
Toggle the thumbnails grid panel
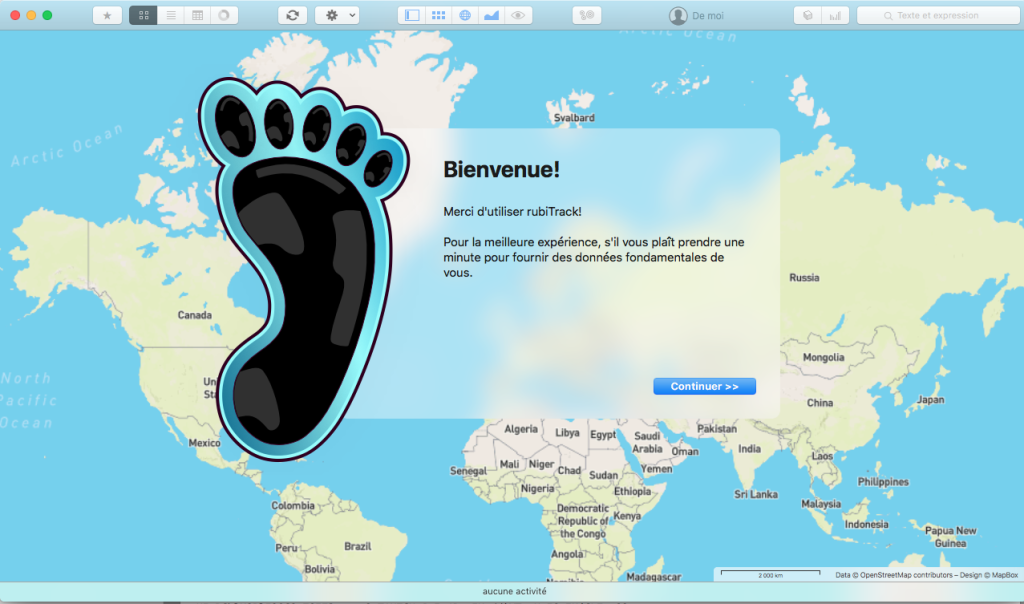coord(438,15)
